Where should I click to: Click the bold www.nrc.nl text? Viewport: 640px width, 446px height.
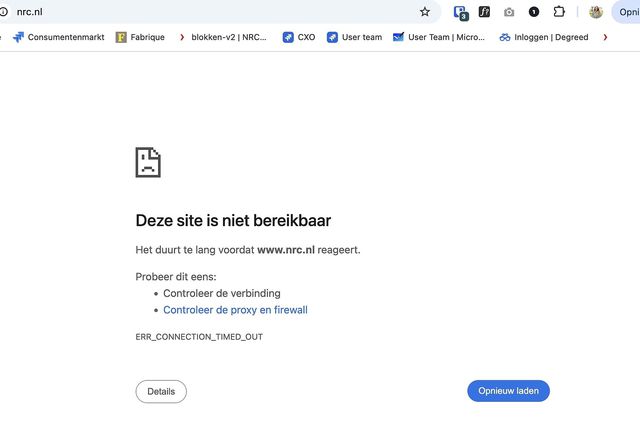point(286,250)
